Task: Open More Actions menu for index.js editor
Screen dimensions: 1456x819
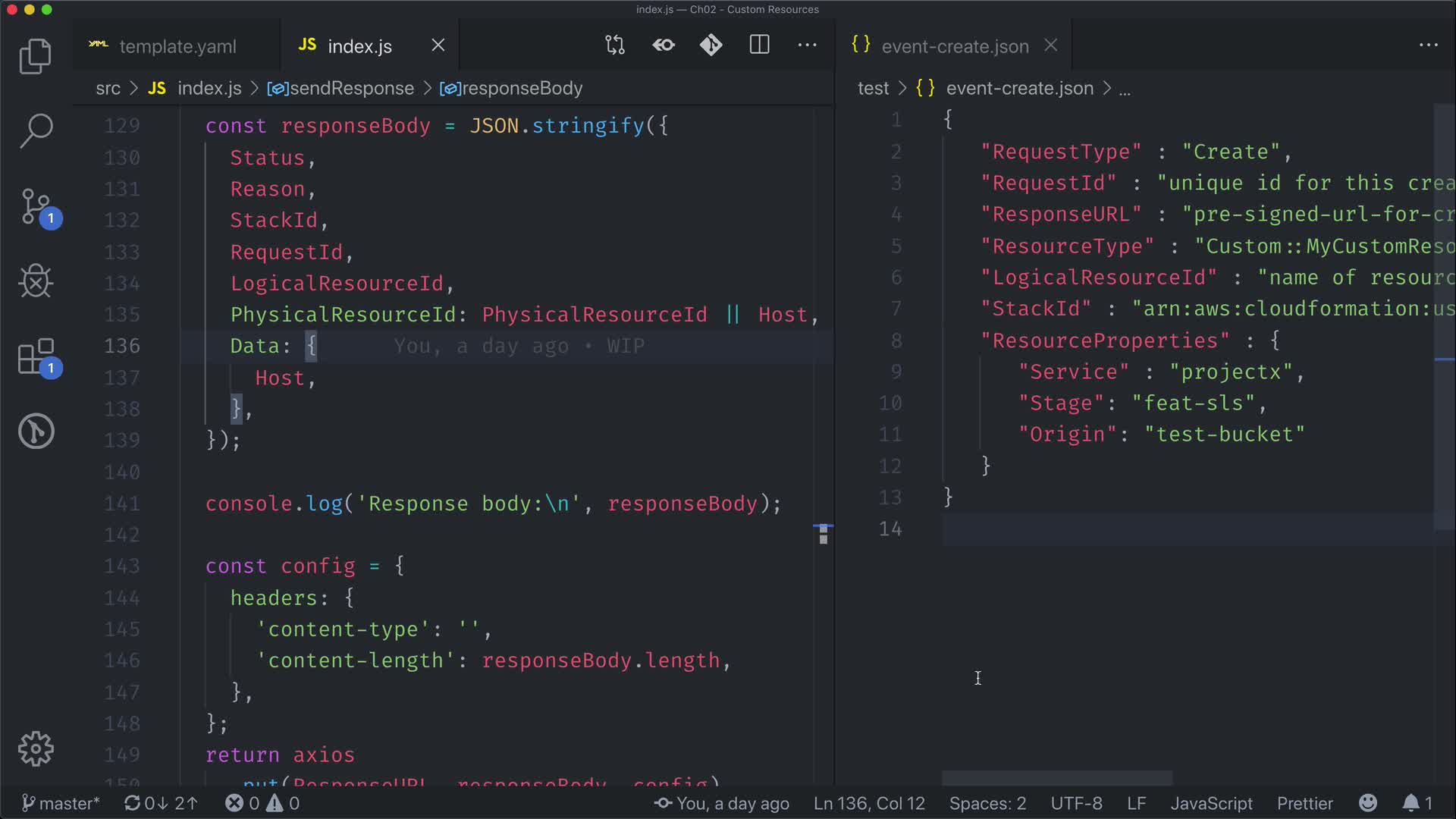Action: [x=808, y=45]
